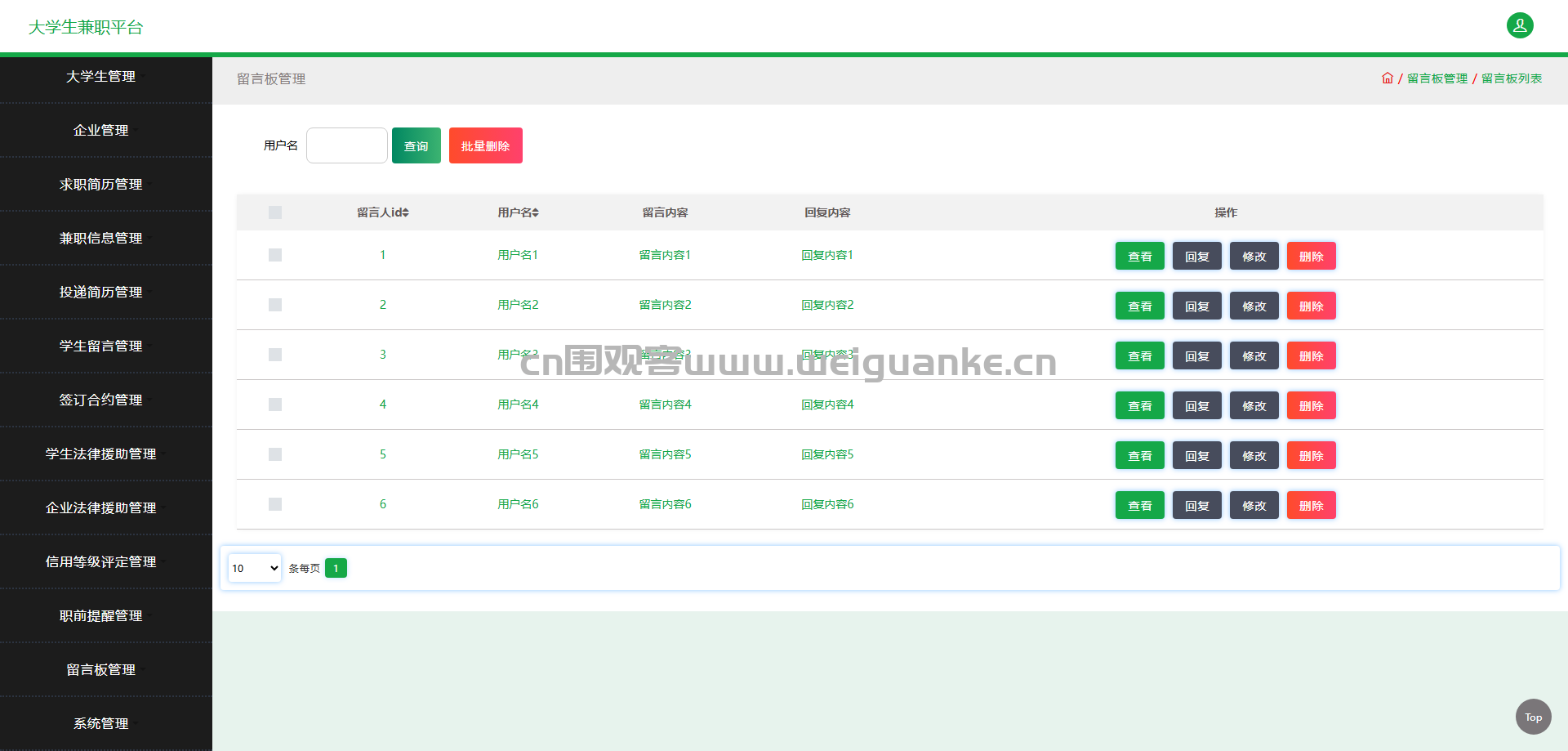1568x751 pixels.
Task: Click 修改 for 用户名2 row
Action: [x=1254, y=306]
